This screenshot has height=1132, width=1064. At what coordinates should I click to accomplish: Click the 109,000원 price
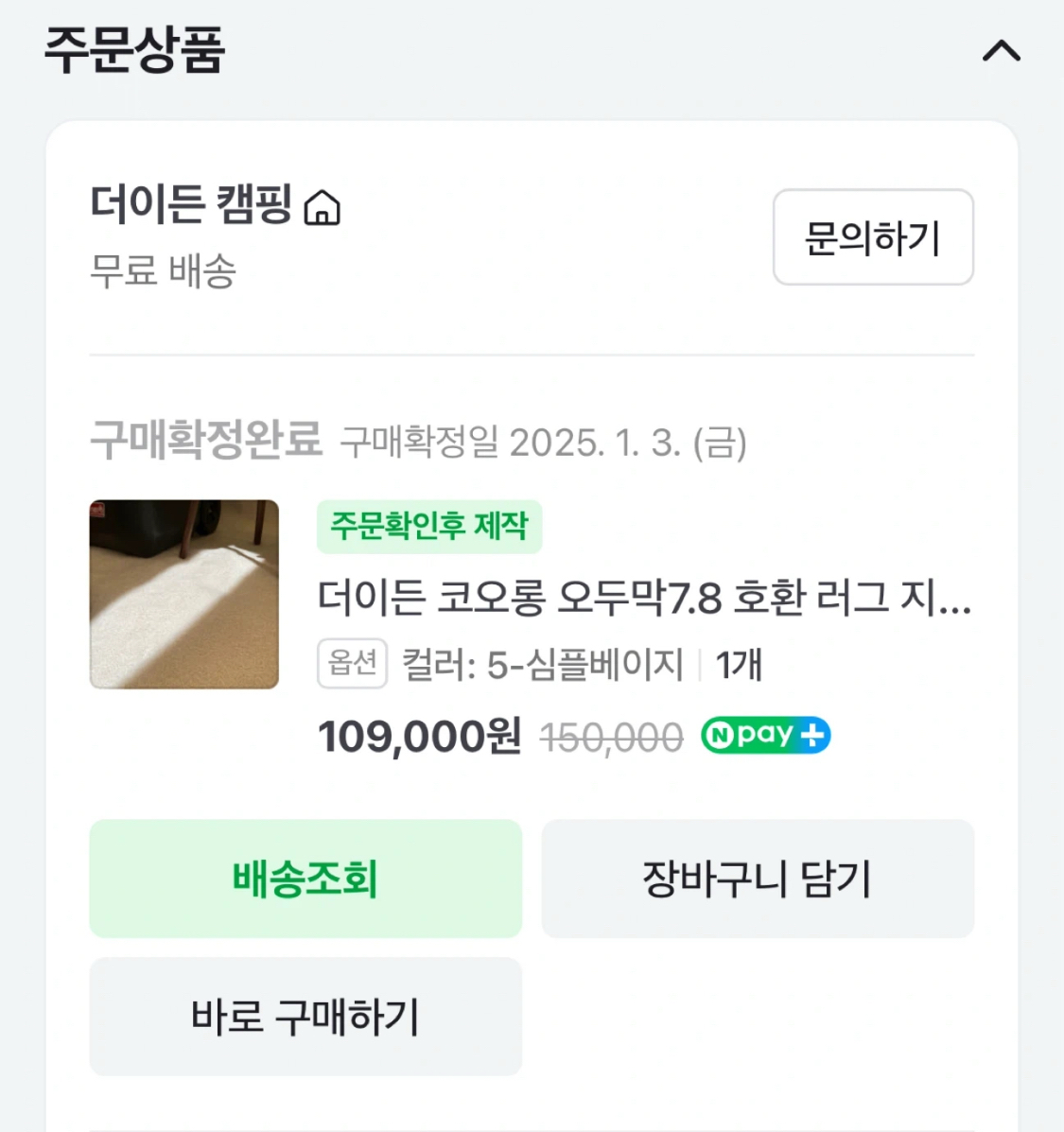(419, 737)
